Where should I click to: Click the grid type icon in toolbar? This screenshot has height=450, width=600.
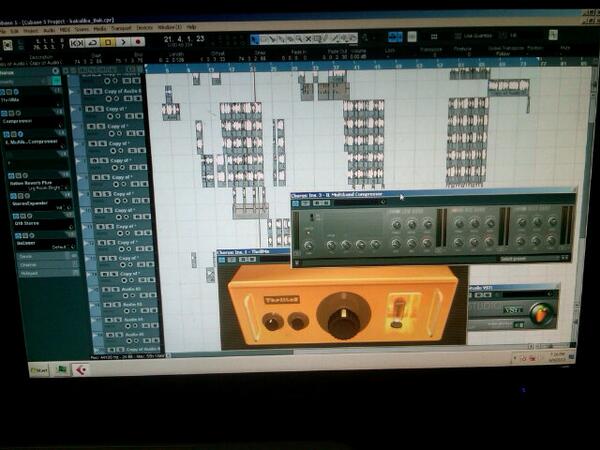pyautogui.click(x=434, y=37)
